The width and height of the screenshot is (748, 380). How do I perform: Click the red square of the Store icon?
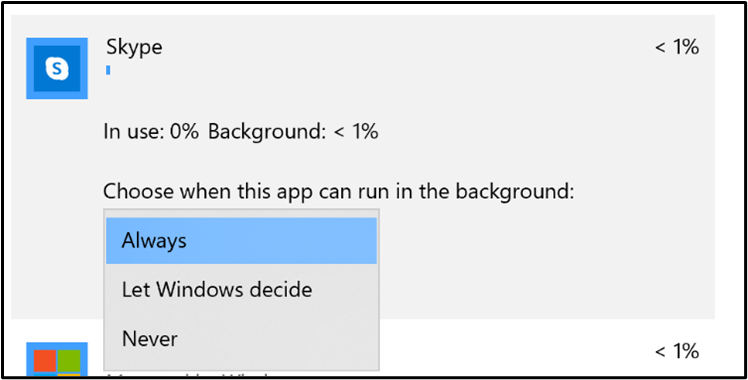coord(45,361)
